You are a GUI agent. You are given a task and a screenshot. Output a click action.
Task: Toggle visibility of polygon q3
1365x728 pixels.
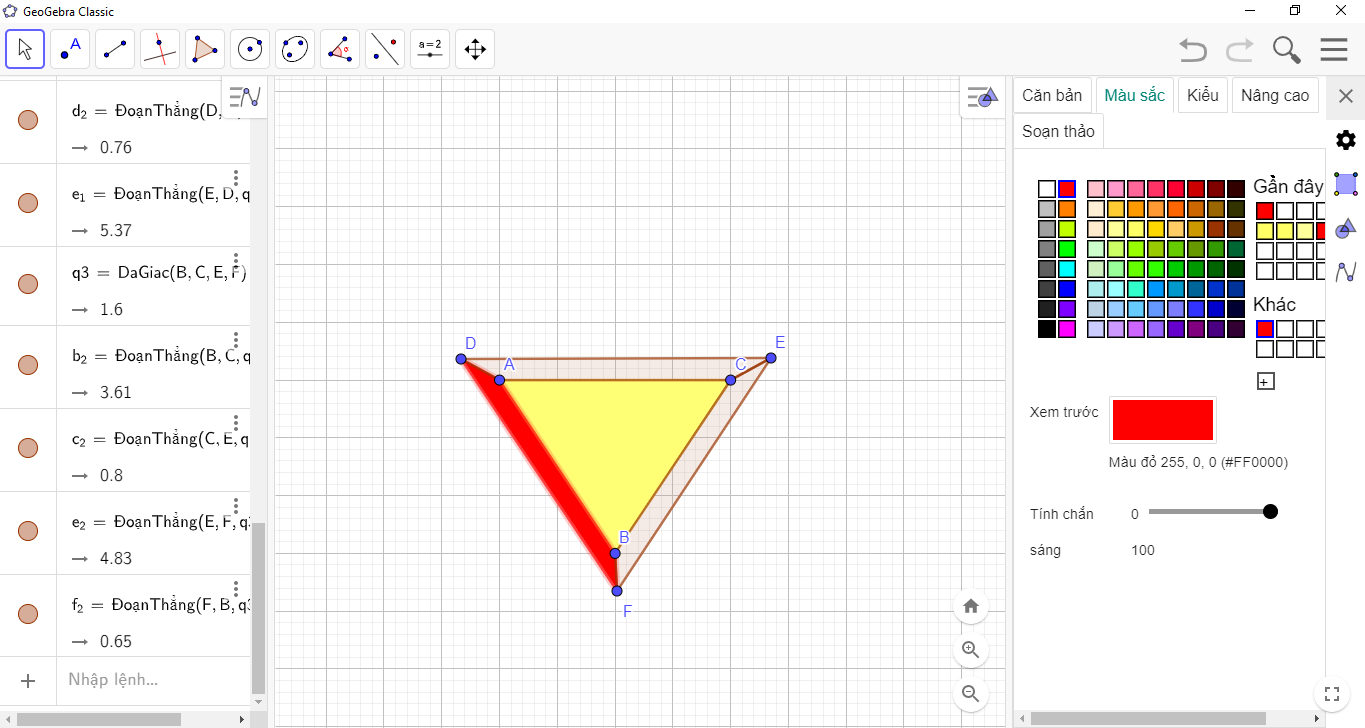[x=28, y=283]
